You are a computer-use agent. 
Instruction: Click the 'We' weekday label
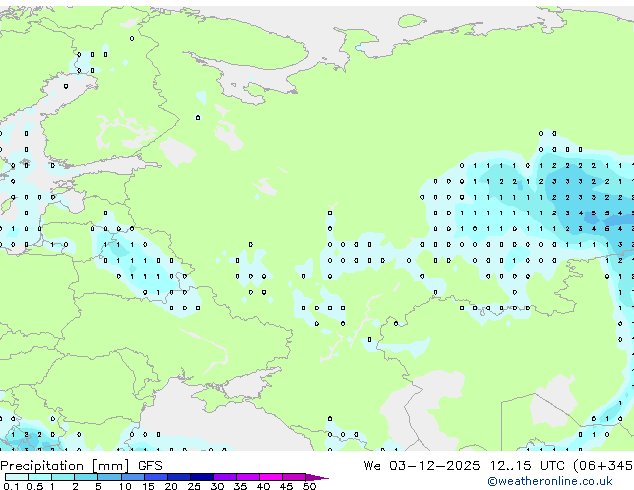click(372, 466)
